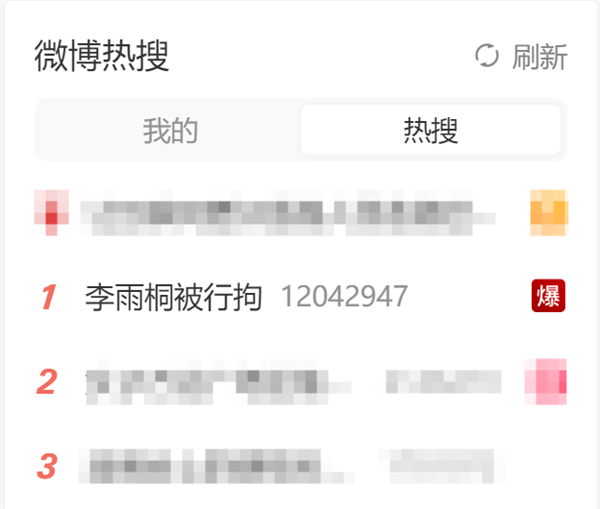
Task: Click the dark red 爆 badge
Action: 548,295
